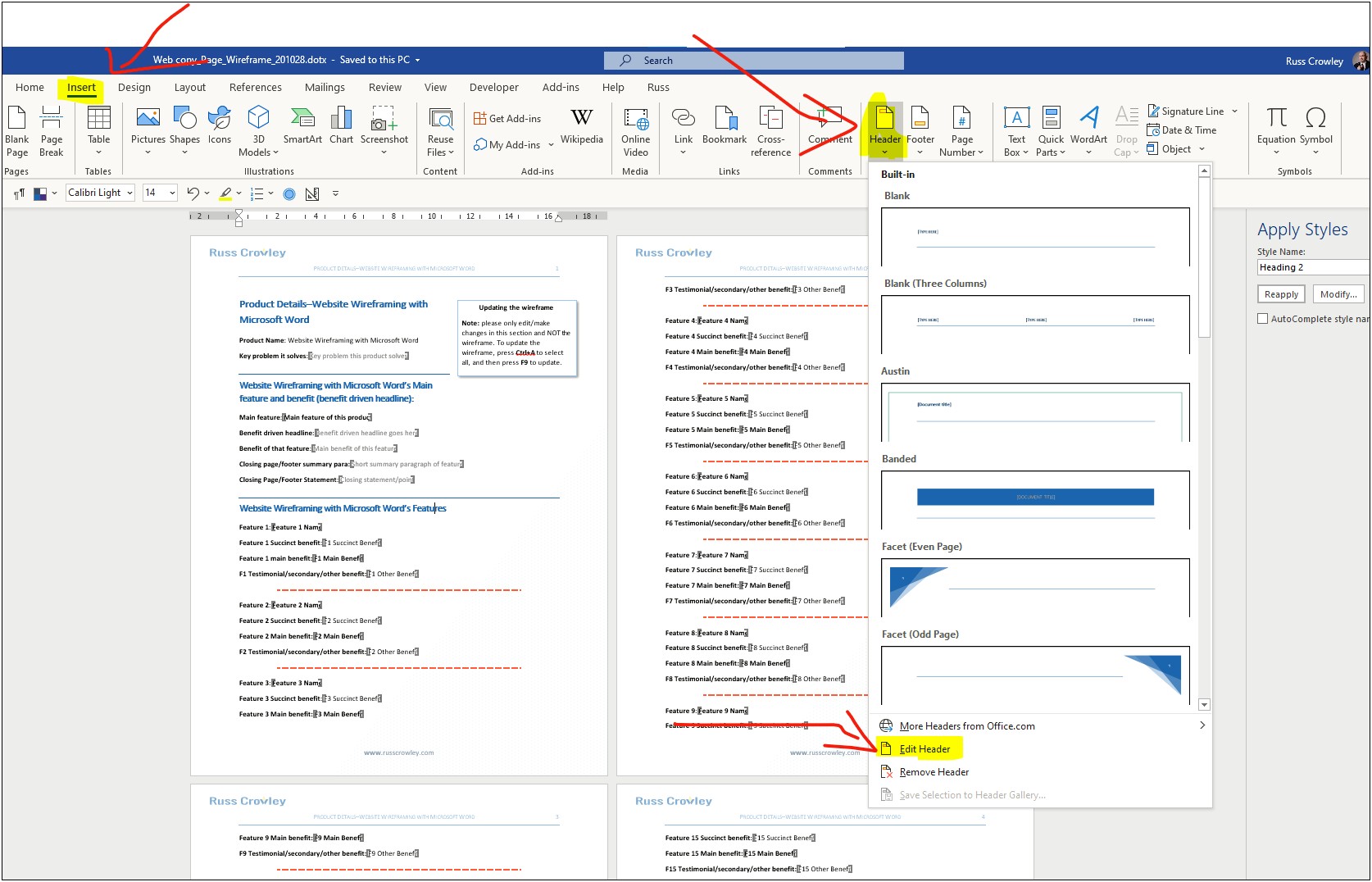
Task: Switch to the Layout tab
Action: coord(189,87)
